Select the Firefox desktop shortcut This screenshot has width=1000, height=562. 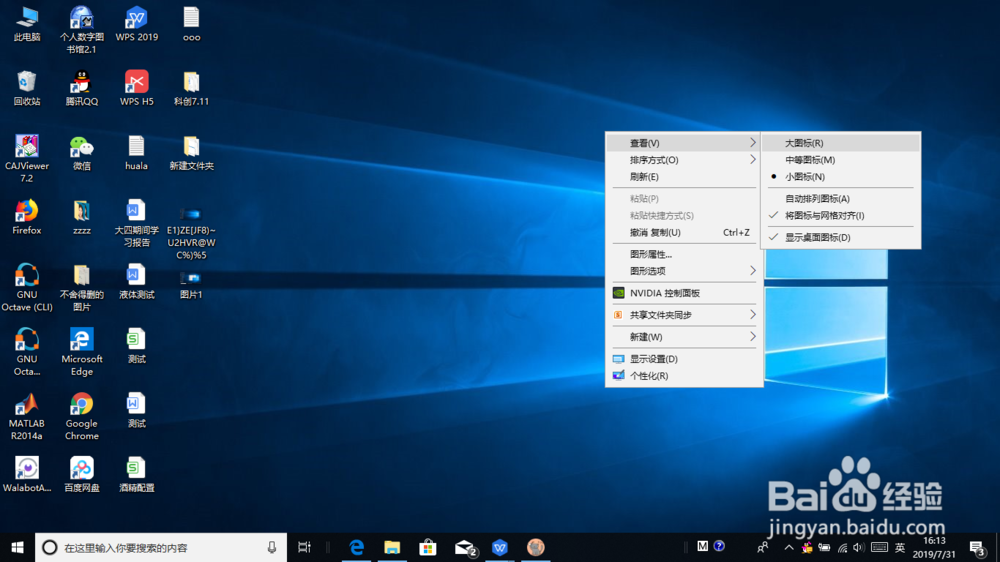coord(27,218)
